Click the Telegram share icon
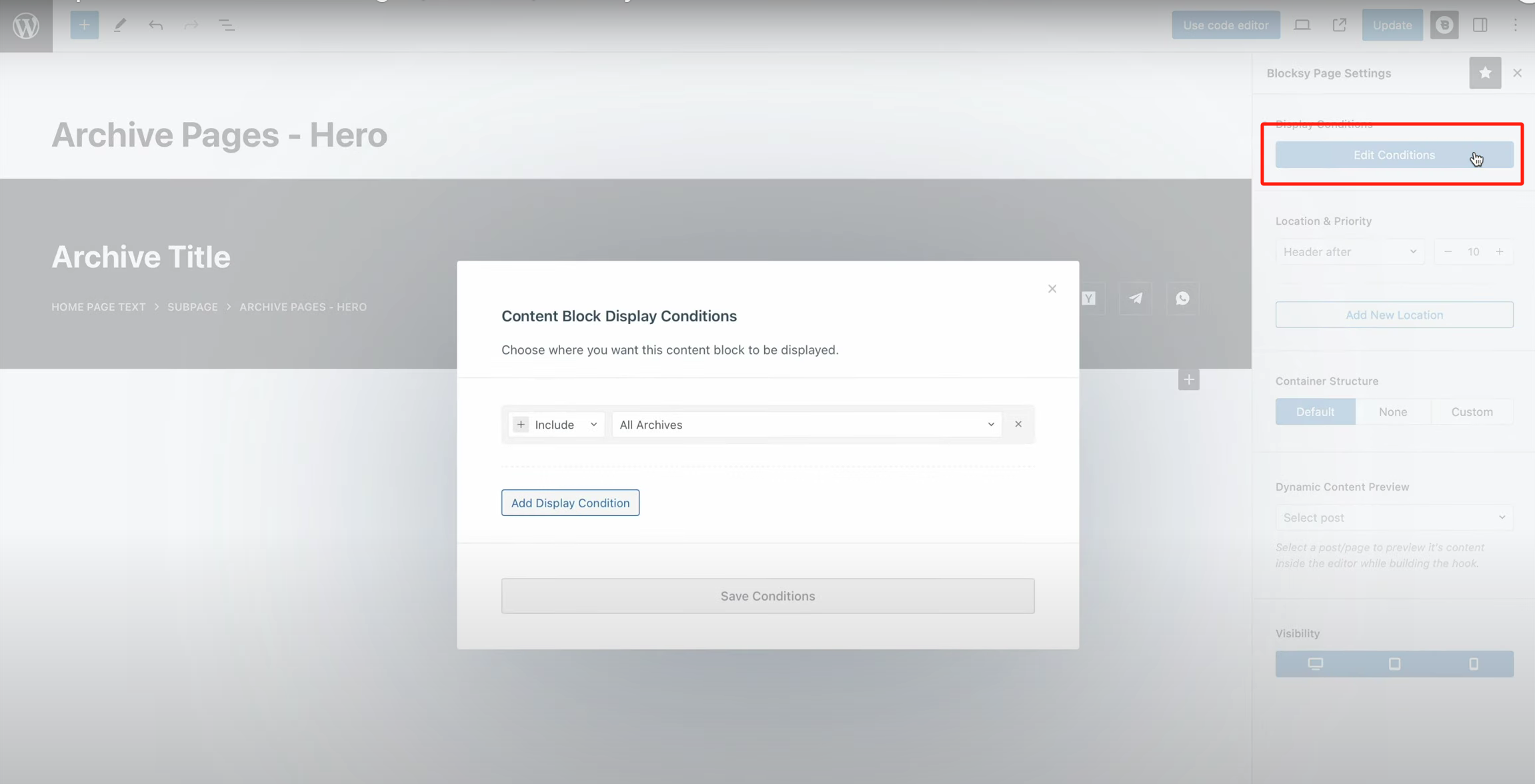Screen dimensions: 1535x784 click(x=1136, y=298)
